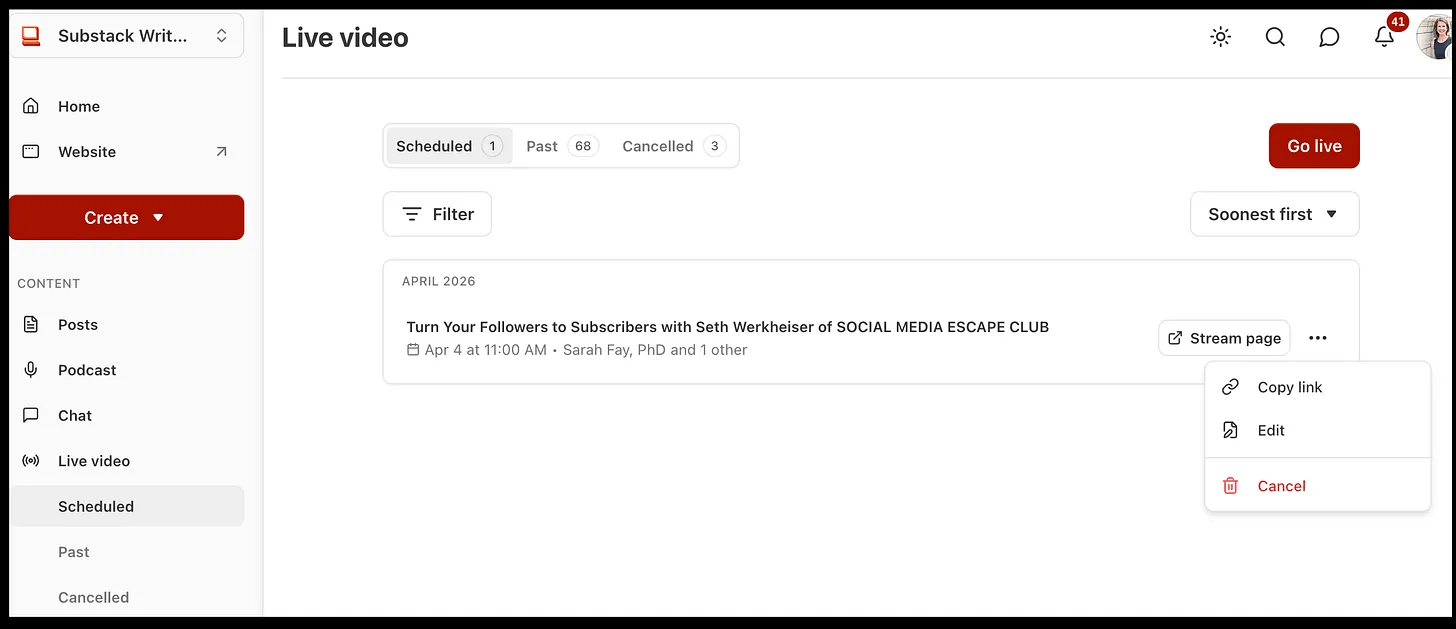Click the Podcast microphone icon
Image resolution: width=1456 pixels, height=629 pixels.
30,370
